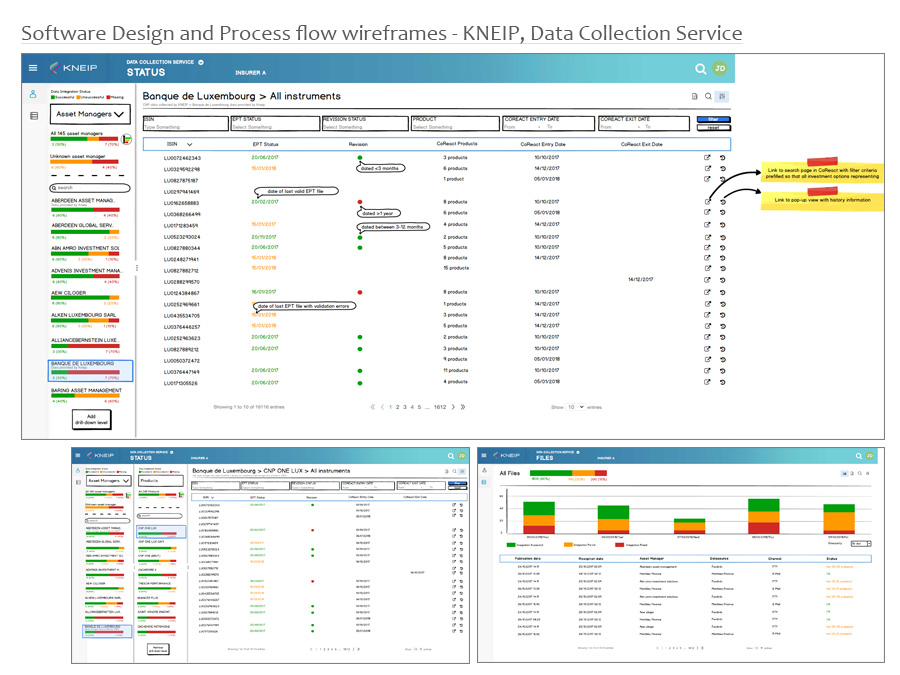Click the ISIN filter text field

pos(184,127)
